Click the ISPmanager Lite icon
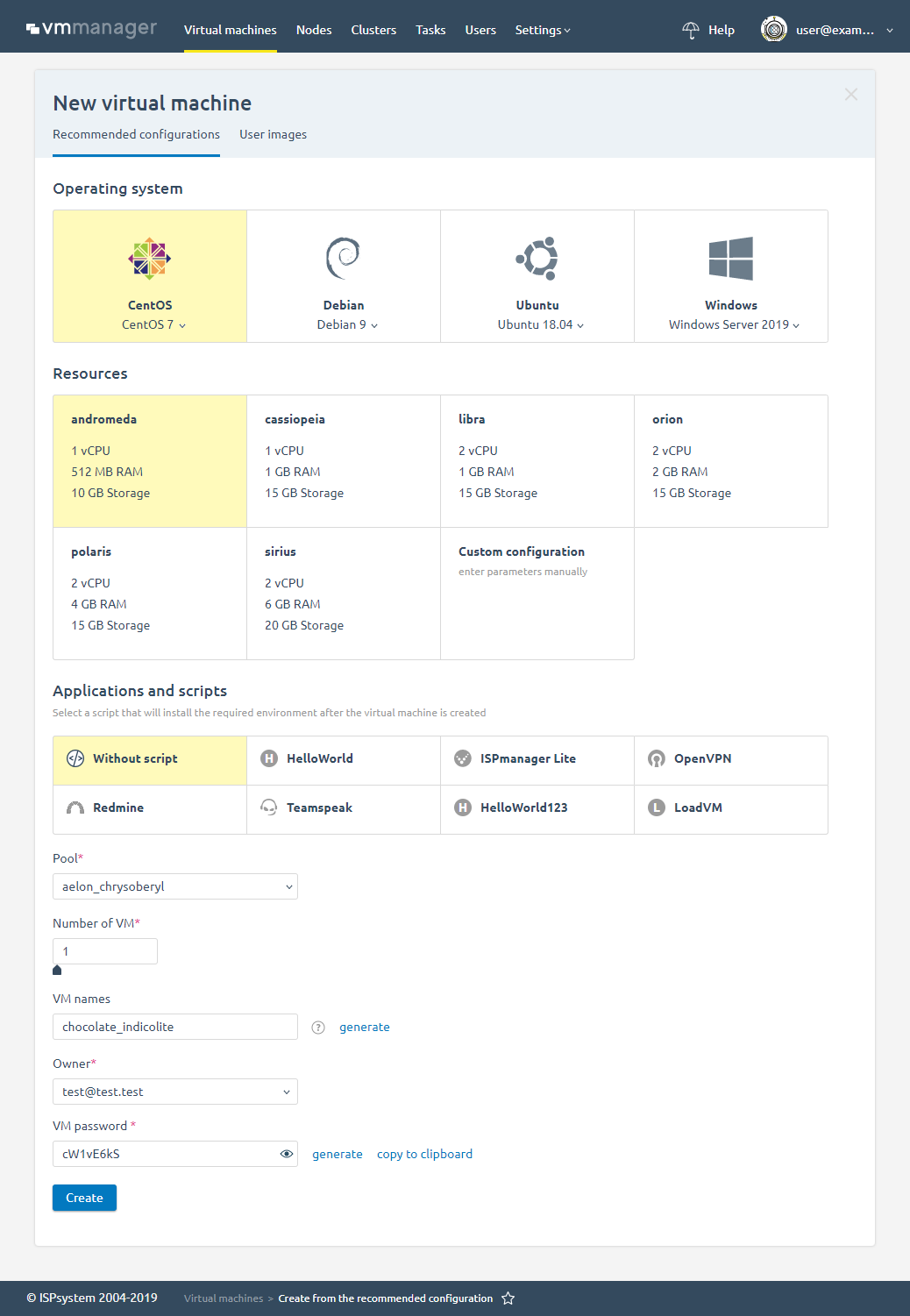This screenshot has width=910, height=1316. pos(463,758)
